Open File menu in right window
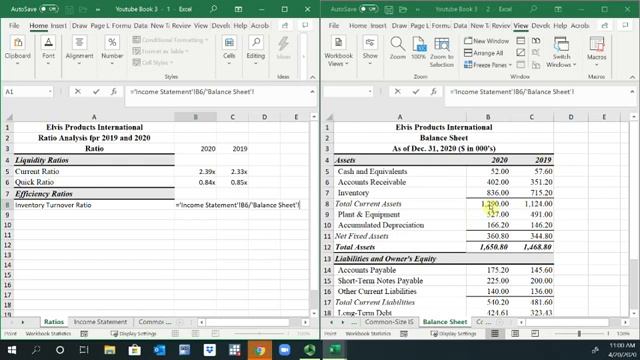The width and height of the screenshot is (640, 360). pos(334,26)
